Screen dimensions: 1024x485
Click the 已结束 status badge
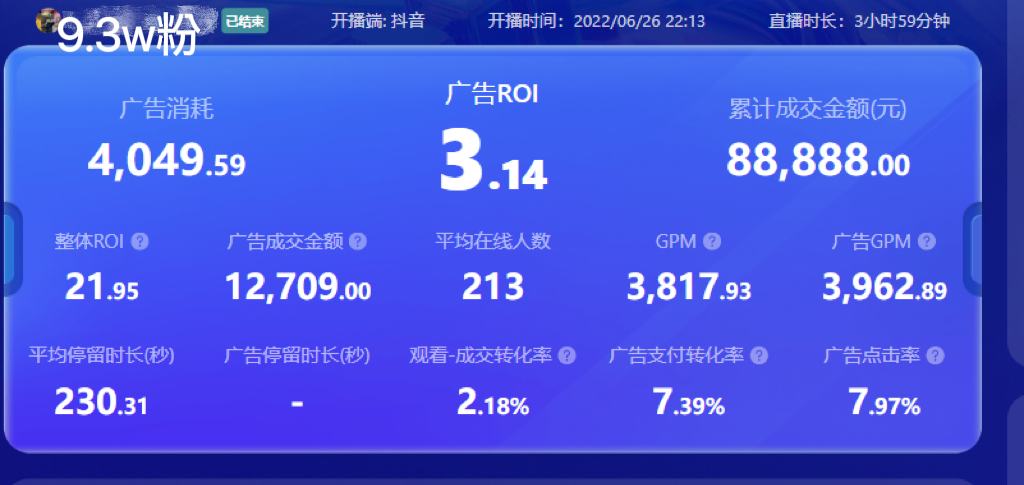(245, 21)
